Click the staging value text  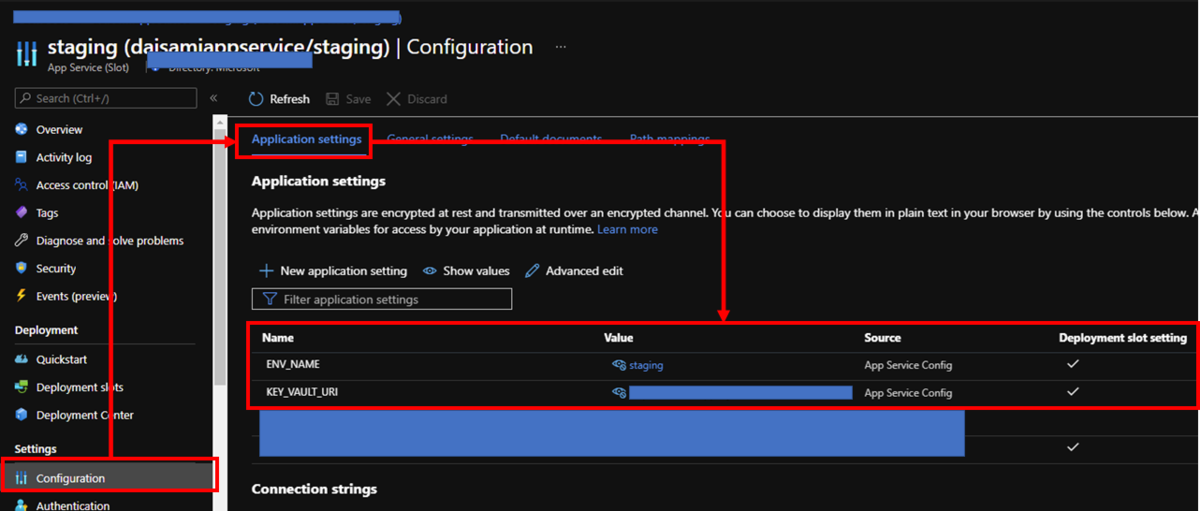click(646, 366)
